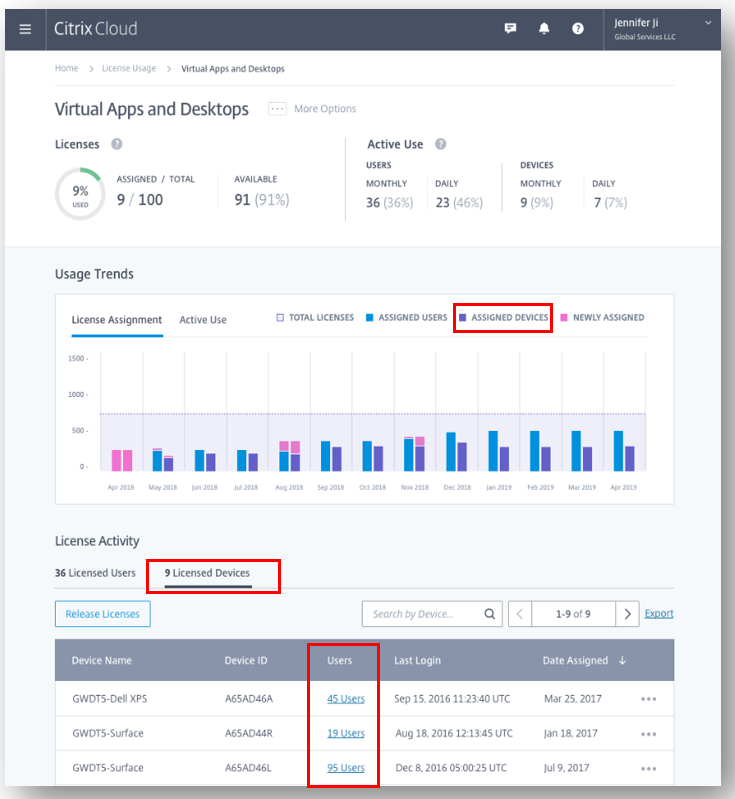
Task: Sort by Last Login column header
Action: pyautogui.click(x=417, y=660)
